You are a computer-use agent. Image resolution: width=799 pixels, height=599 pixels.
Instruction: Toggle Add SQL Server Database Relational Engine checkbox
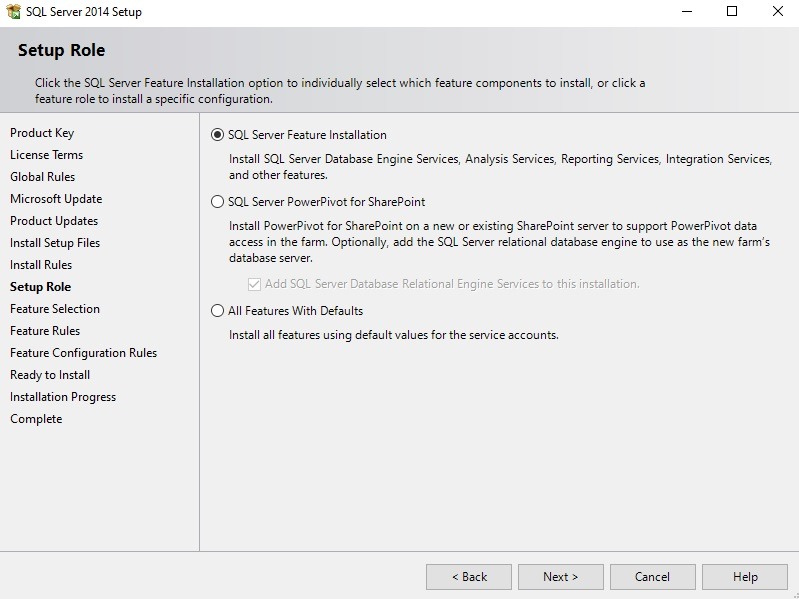point(254,284)
